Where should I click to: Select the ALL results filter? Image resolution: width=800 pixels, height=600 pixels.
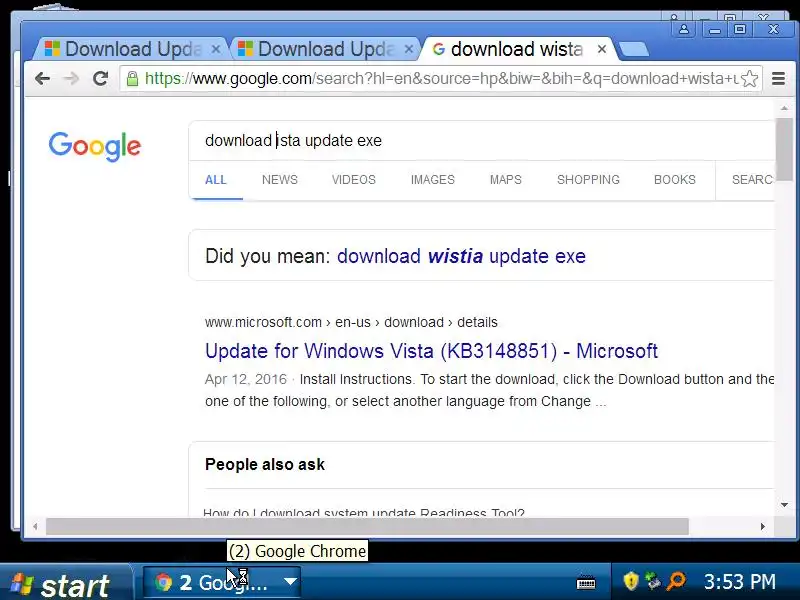215,180
